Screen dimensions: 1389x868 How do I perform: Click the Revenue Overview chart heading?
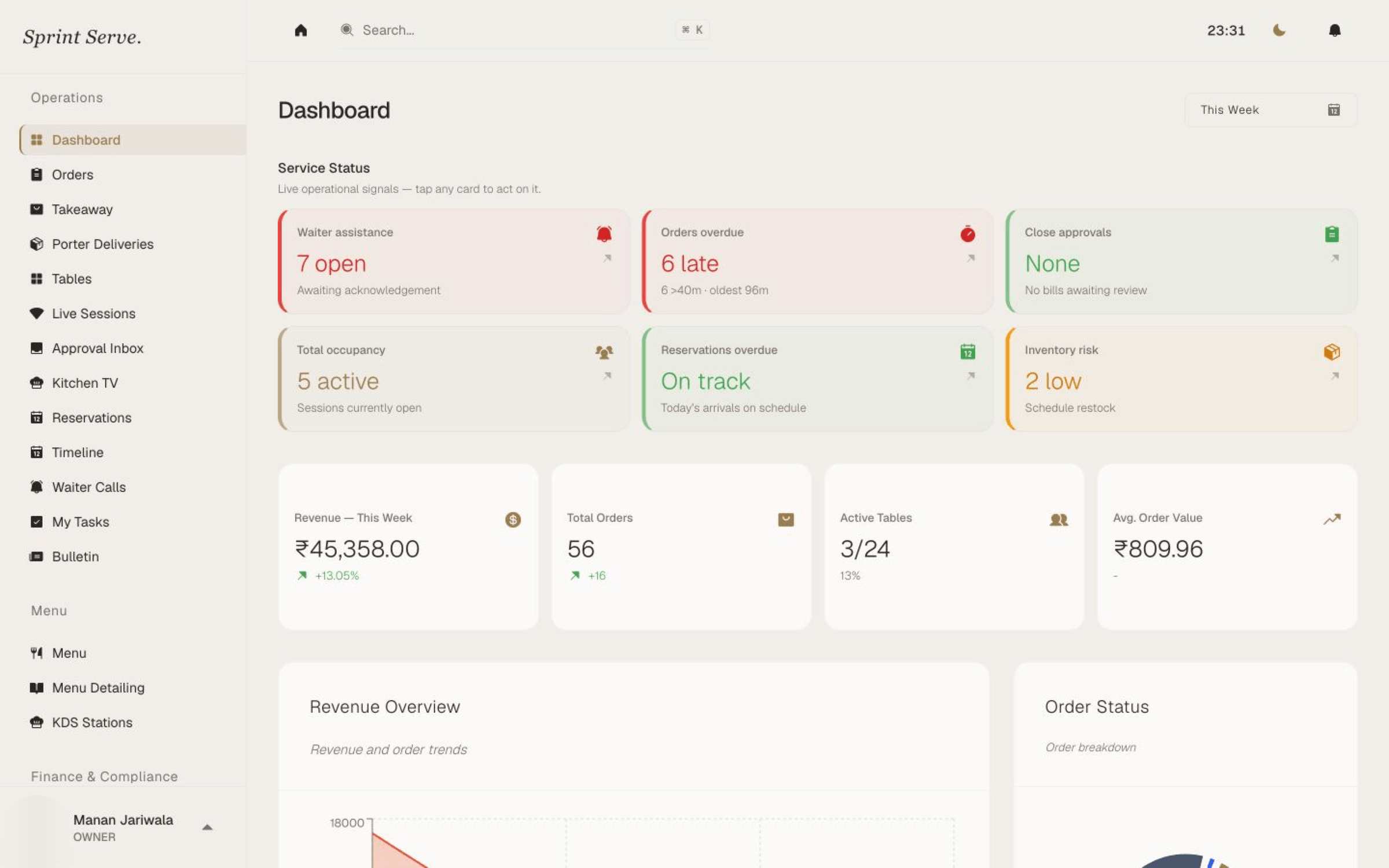coord(385,707)
